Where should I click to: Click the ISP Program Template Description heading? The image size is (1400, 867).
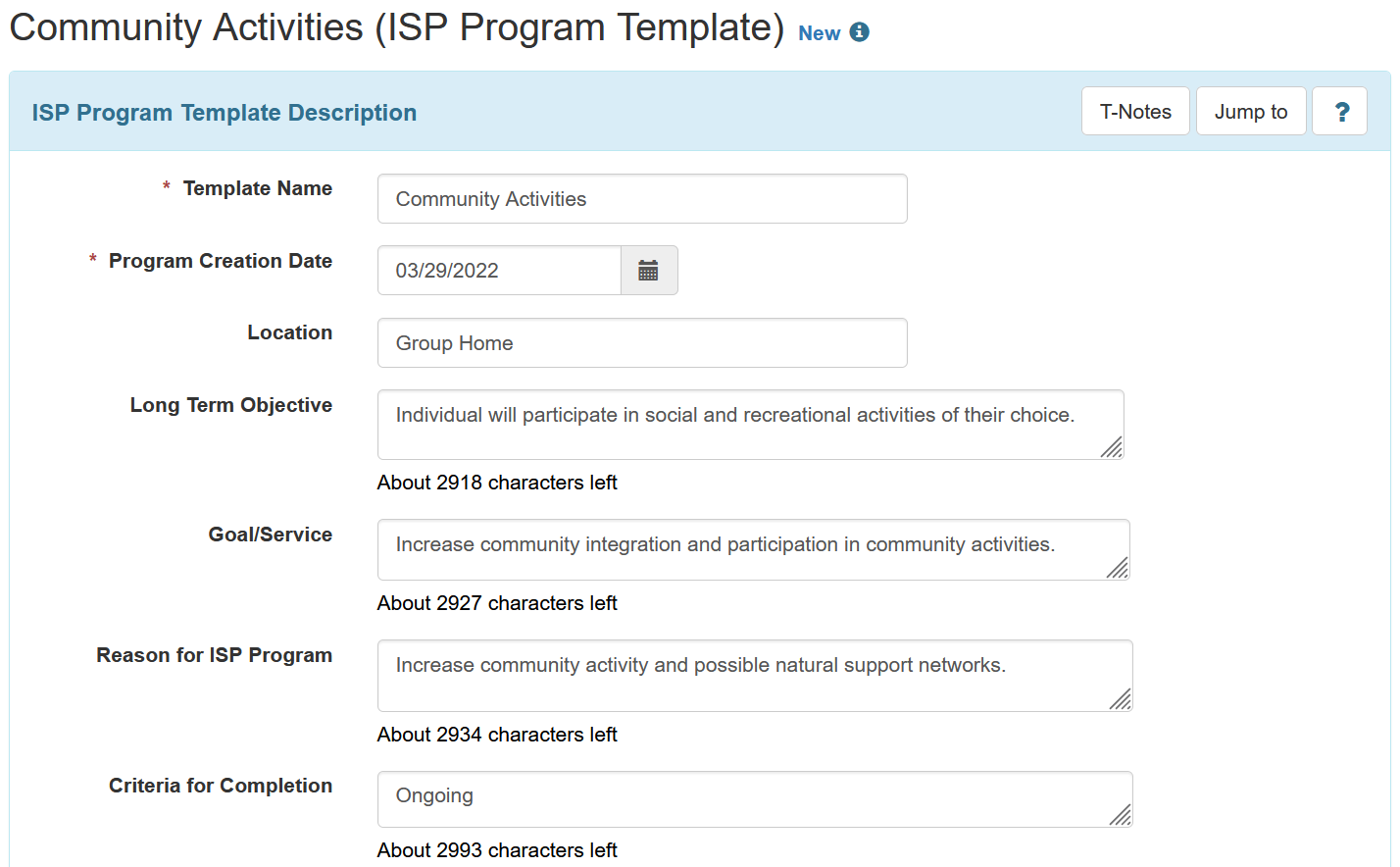pos(225,113)
